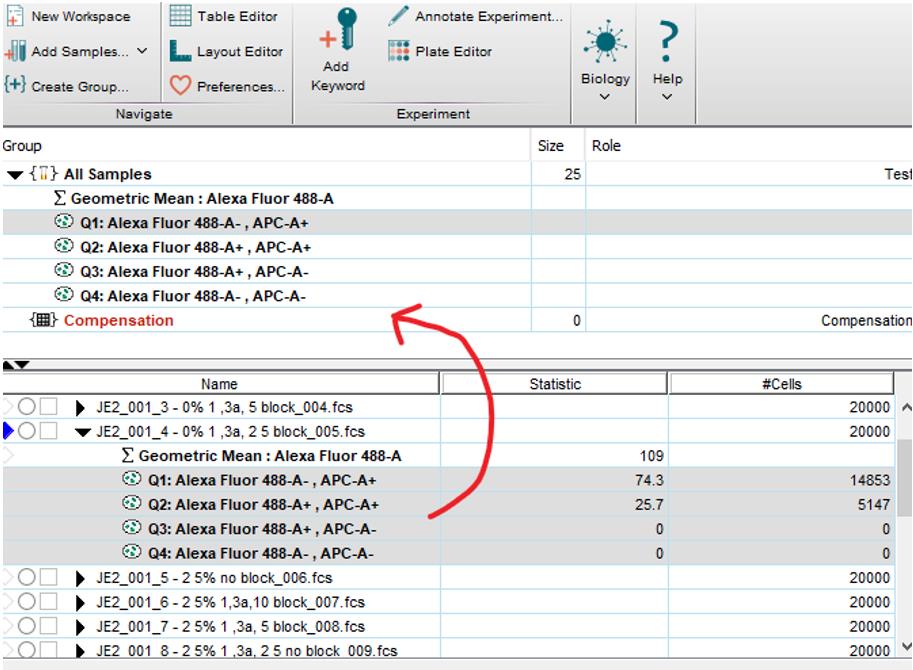Click gate icon of sample Q1 row 74.3
This screenshot has height=670, width=913.
(132, 479)
